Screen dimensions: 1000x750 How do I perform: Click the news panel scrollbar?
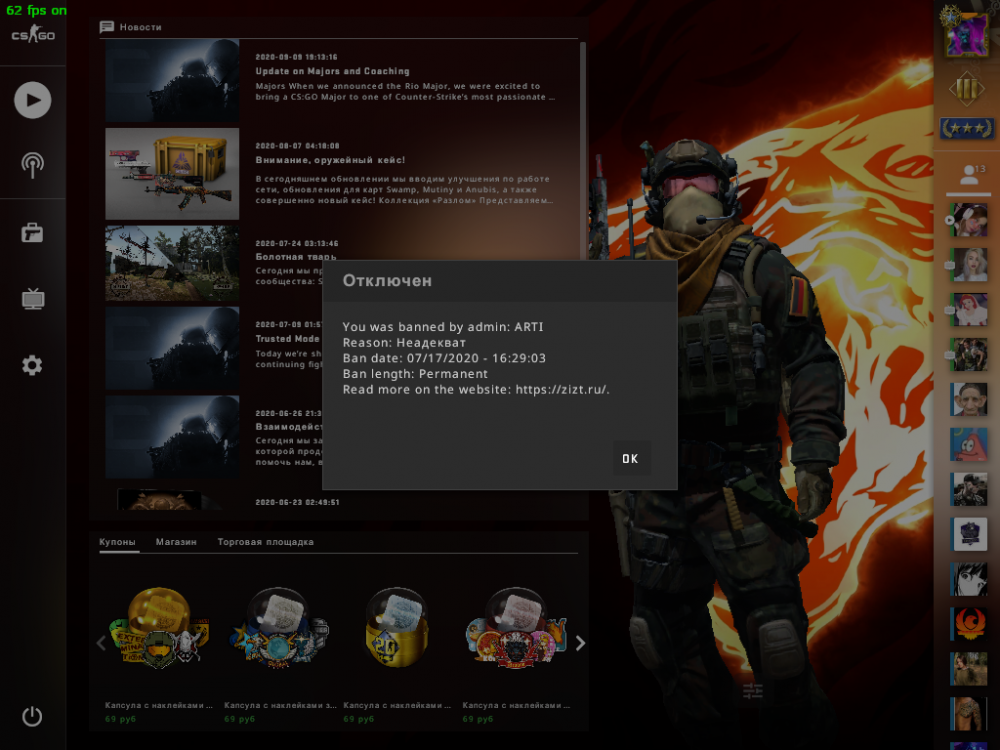584,150
